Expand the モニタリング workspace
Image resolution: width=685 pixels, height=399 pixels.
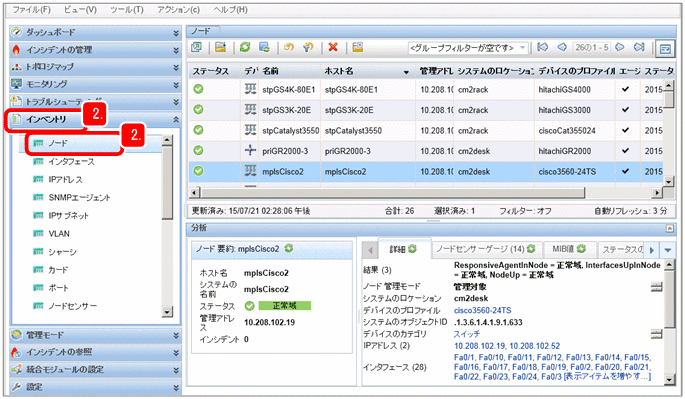tap(176, 85)
